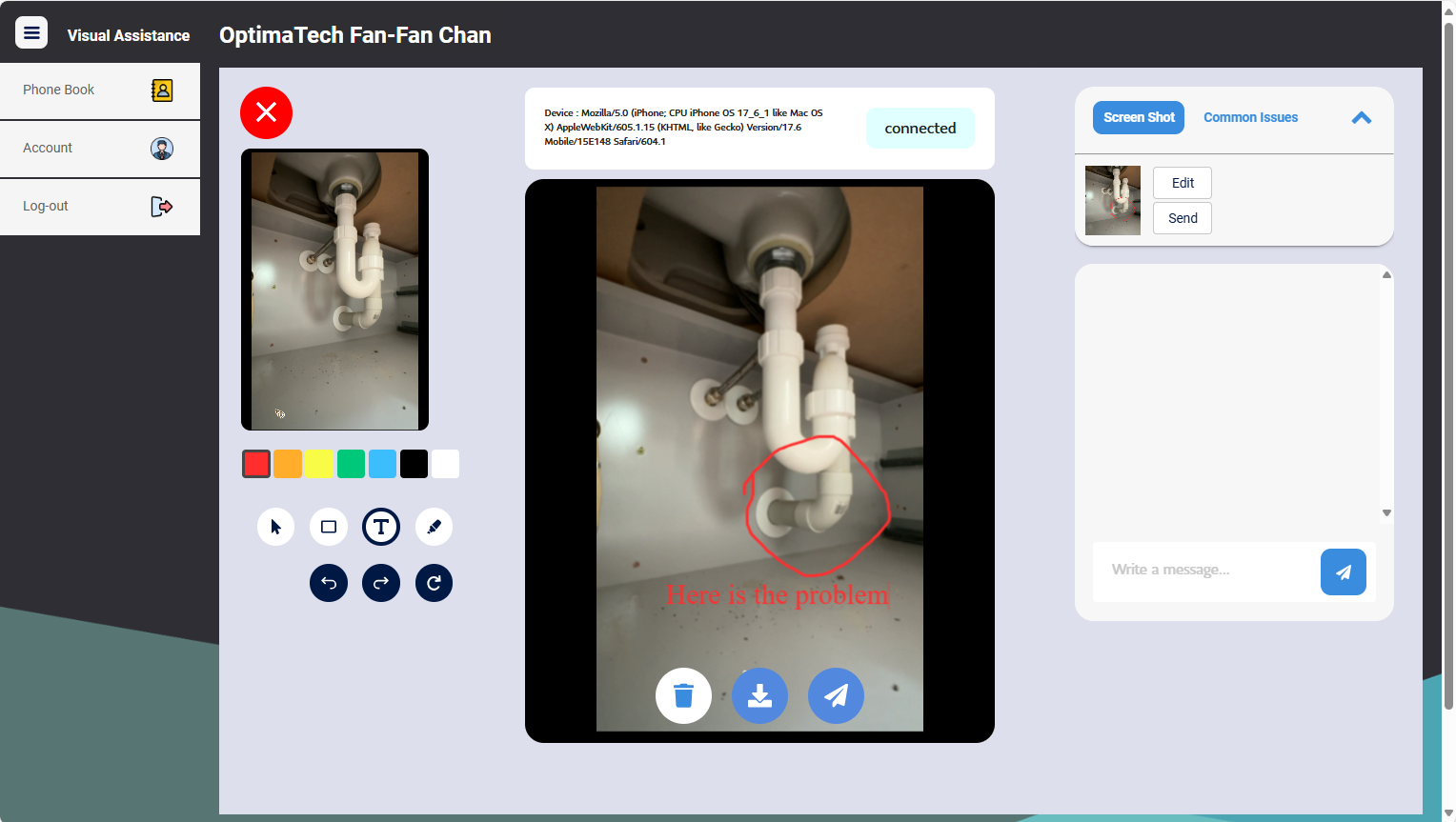
Task: Pick the red color swatch
Action: click(256, 464)
